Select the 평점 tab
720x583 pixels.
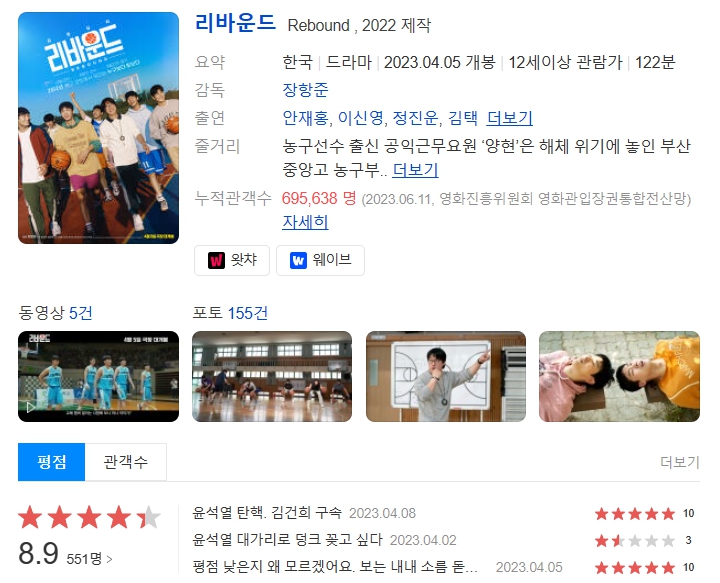point(51,462)
